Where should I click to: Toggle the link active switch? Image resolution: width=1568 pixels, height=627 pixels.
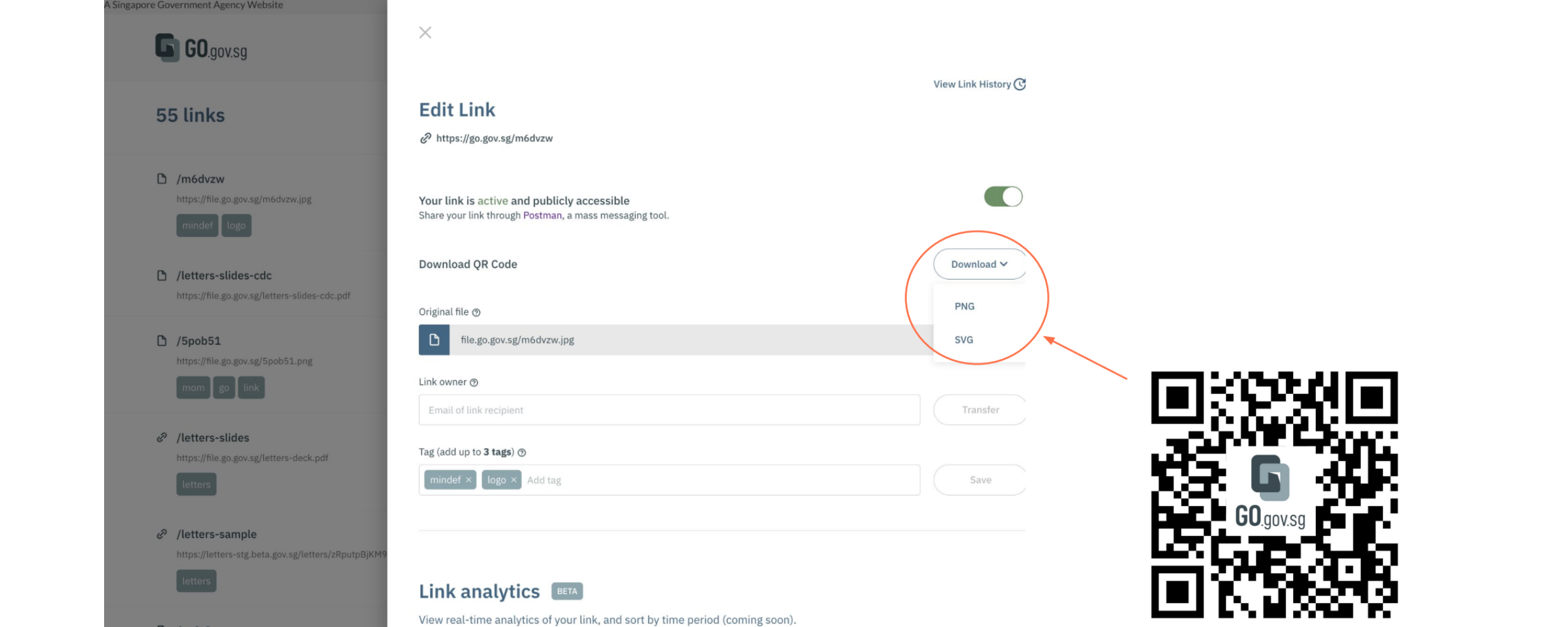(1003, 197)
